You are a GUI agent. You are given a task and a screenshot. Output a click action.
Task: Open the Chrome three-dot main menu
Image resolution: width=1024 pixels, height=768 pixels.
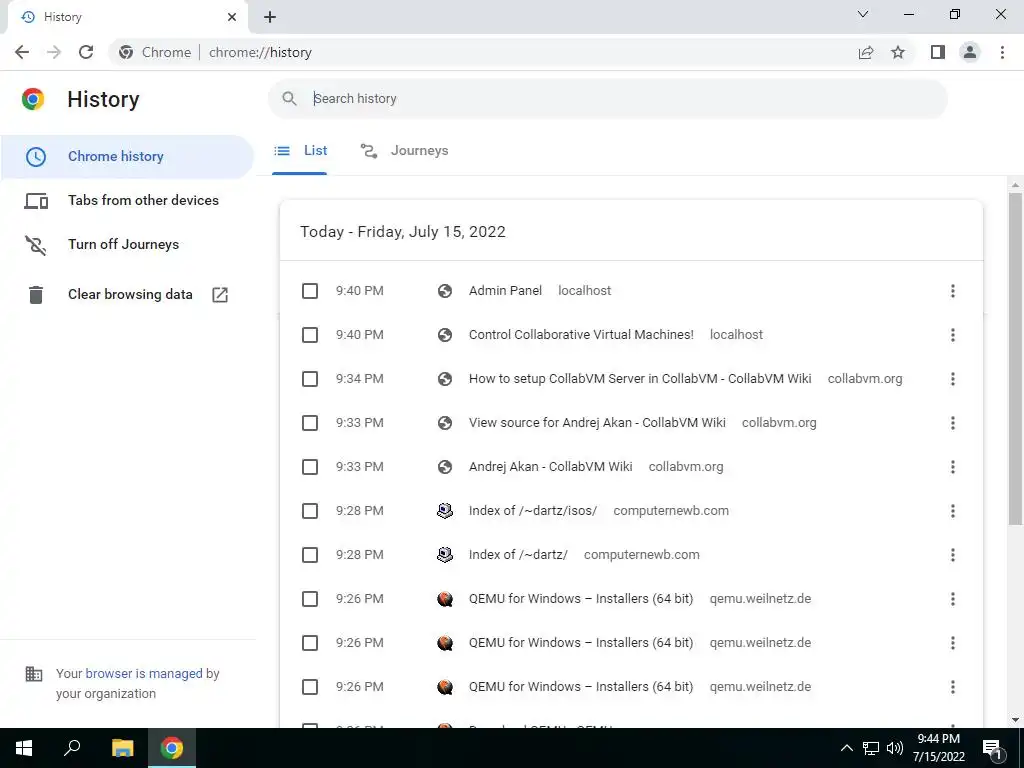click(x=1002, y=52)
